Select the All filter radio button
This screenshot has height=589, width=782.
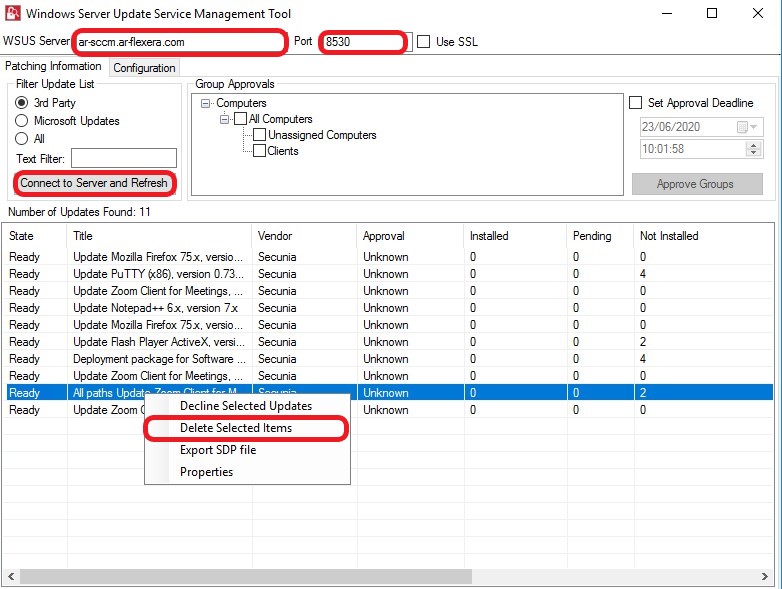(21, 139)
